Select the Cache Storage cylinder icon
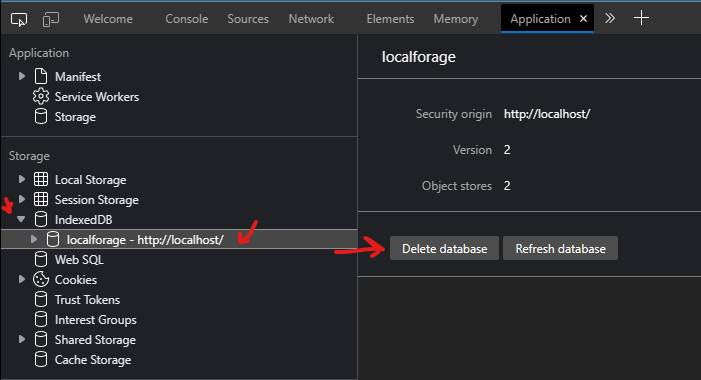Viewport: 701px width, 380px height. click(x=41, y=359)
